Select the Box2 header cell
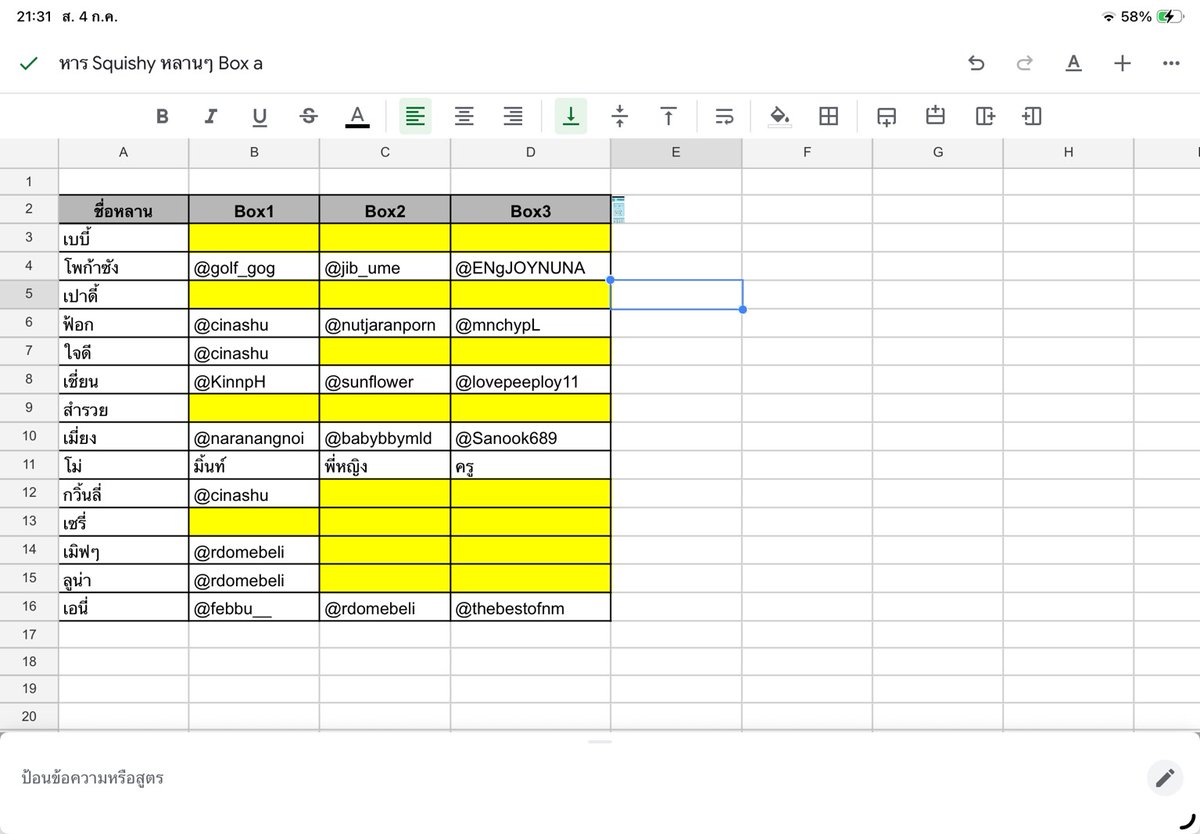This screenshot has width=1200, height=834. coord(385,210)
